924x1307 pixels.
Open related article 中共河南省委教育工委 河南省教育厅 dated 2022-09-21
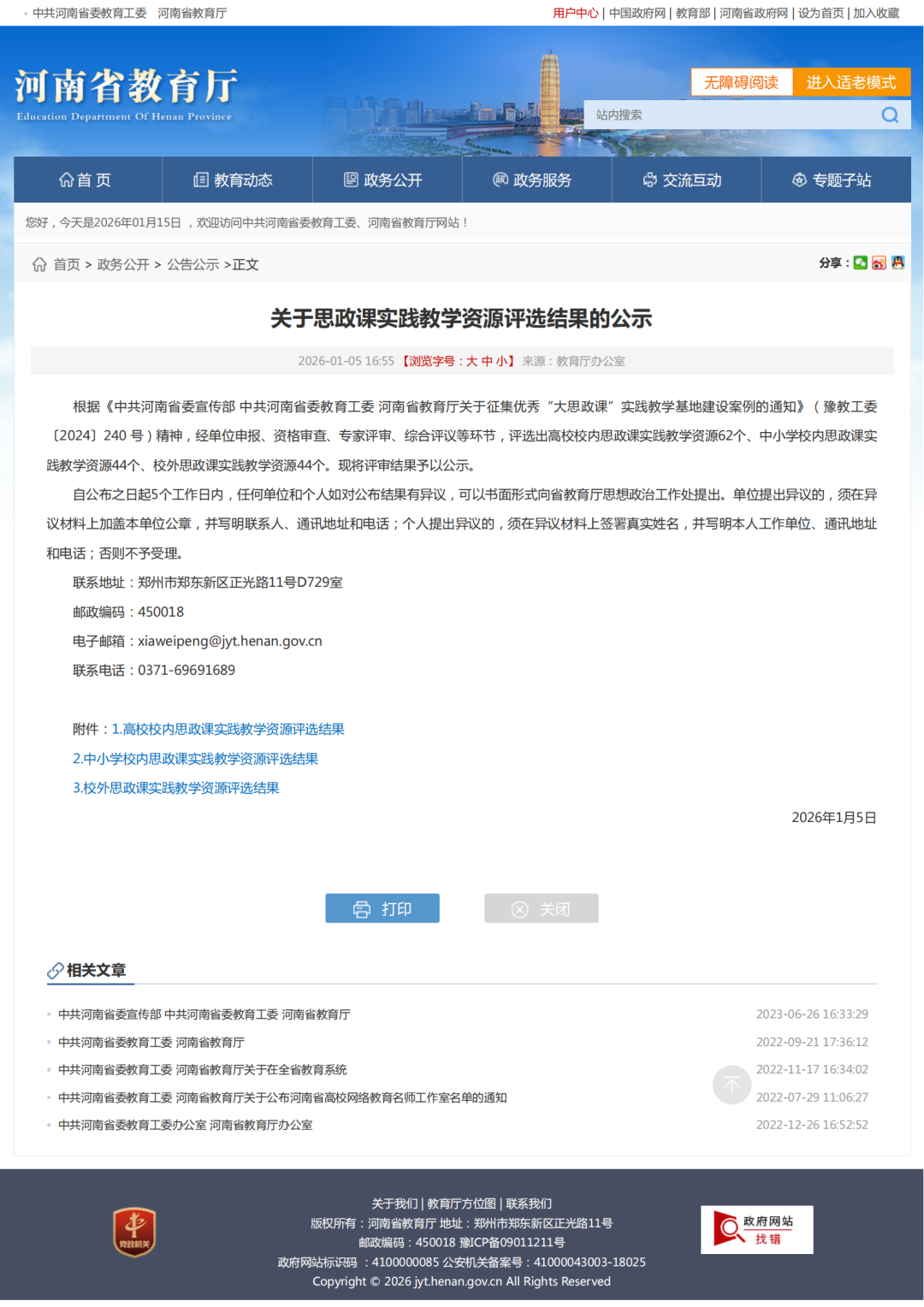[151, 1042]
